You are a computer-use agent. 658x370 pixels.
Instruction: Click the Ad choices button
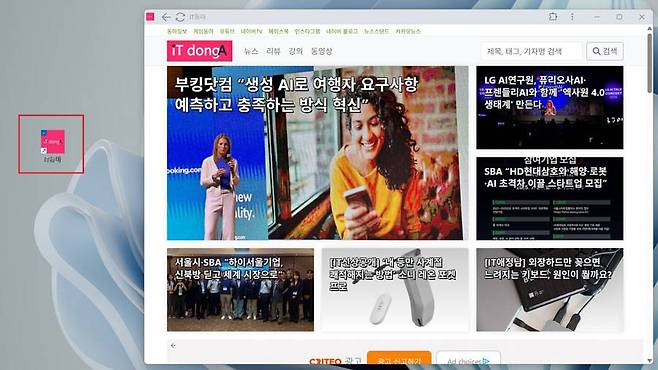click(x=468, y=359)
